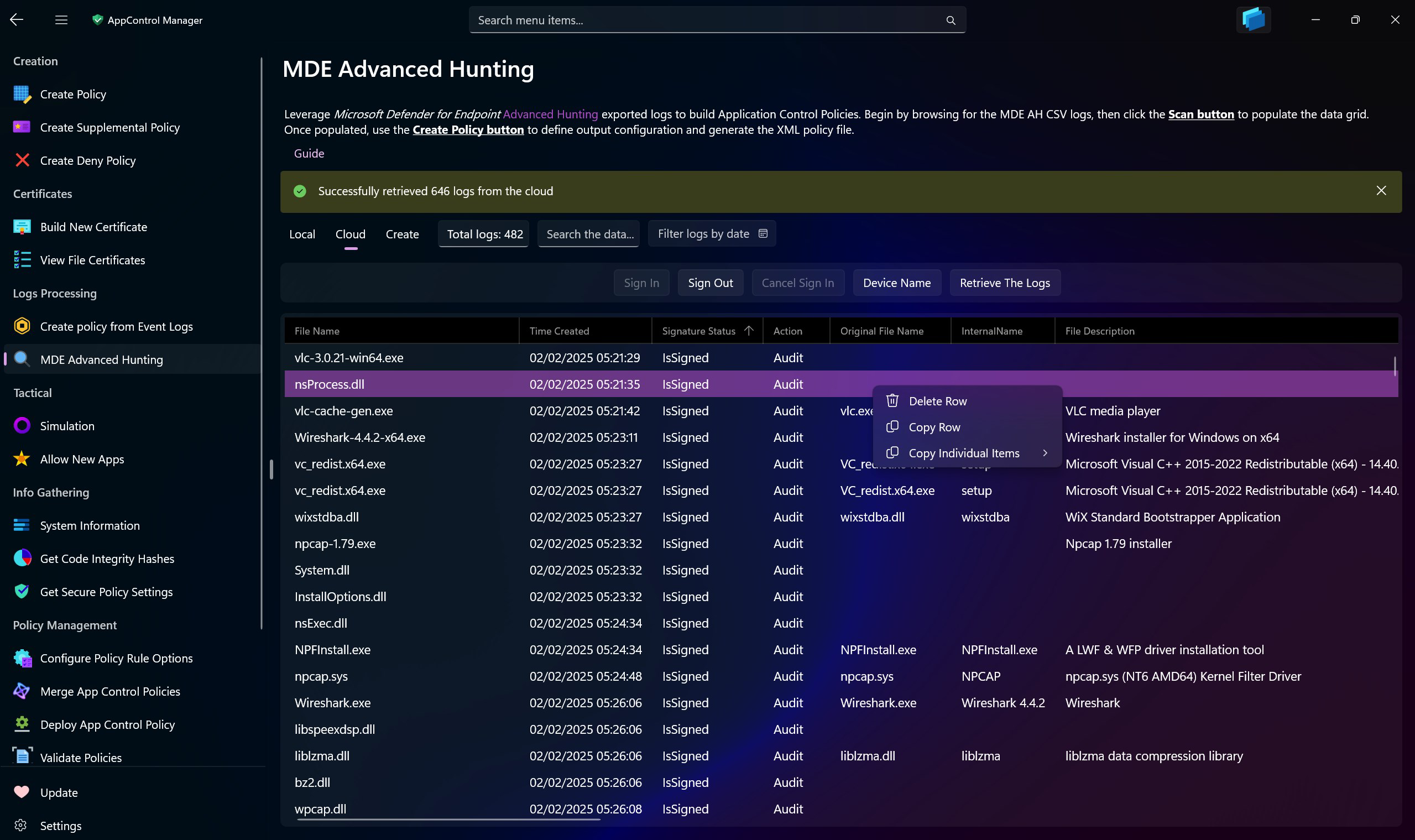Screen dimensions: 1415x840
Task: Click the InternalName column header
Action: (x=1002, y=331)
